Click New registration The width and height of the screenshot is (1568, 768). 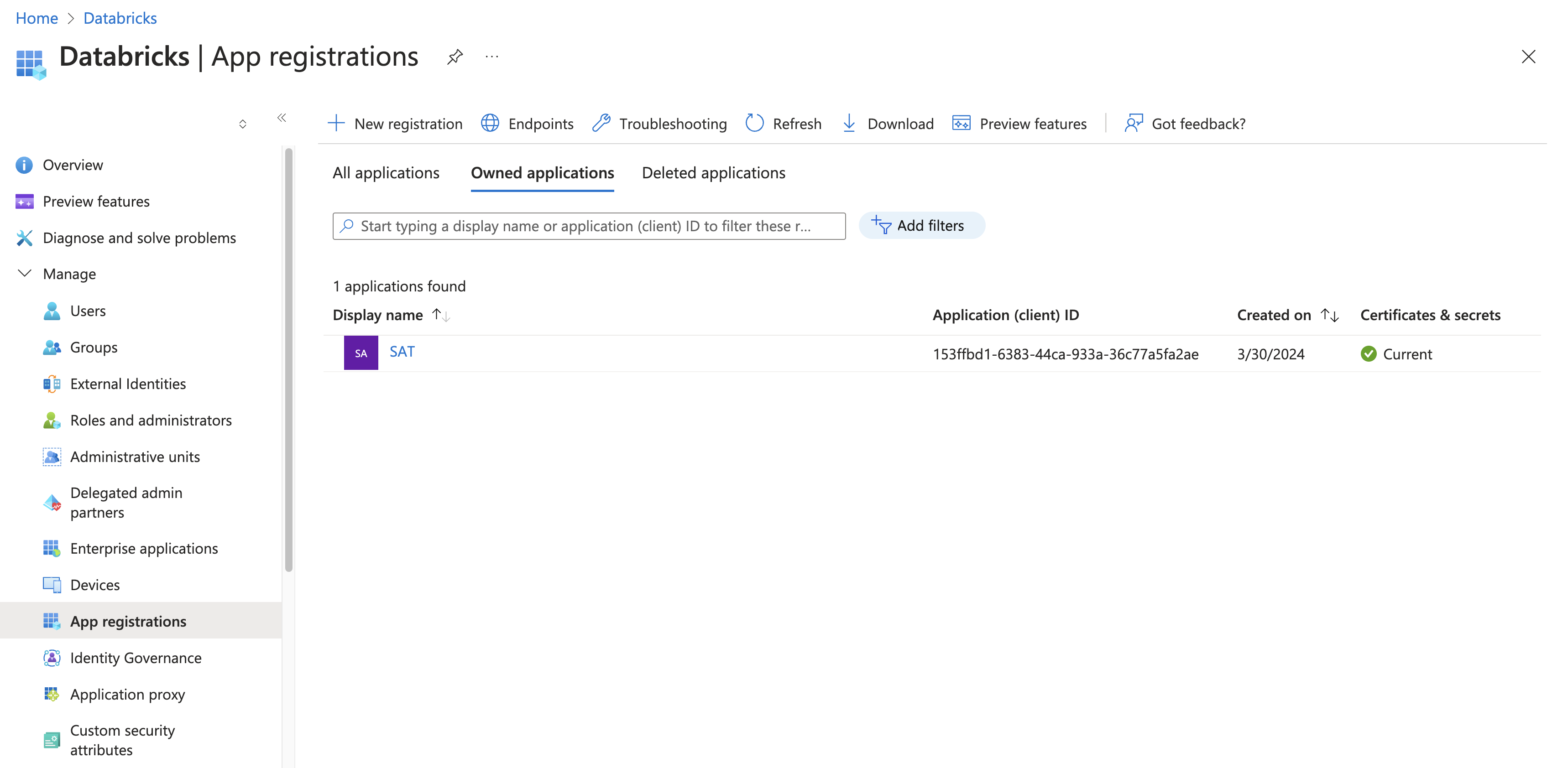coord(395,124)
